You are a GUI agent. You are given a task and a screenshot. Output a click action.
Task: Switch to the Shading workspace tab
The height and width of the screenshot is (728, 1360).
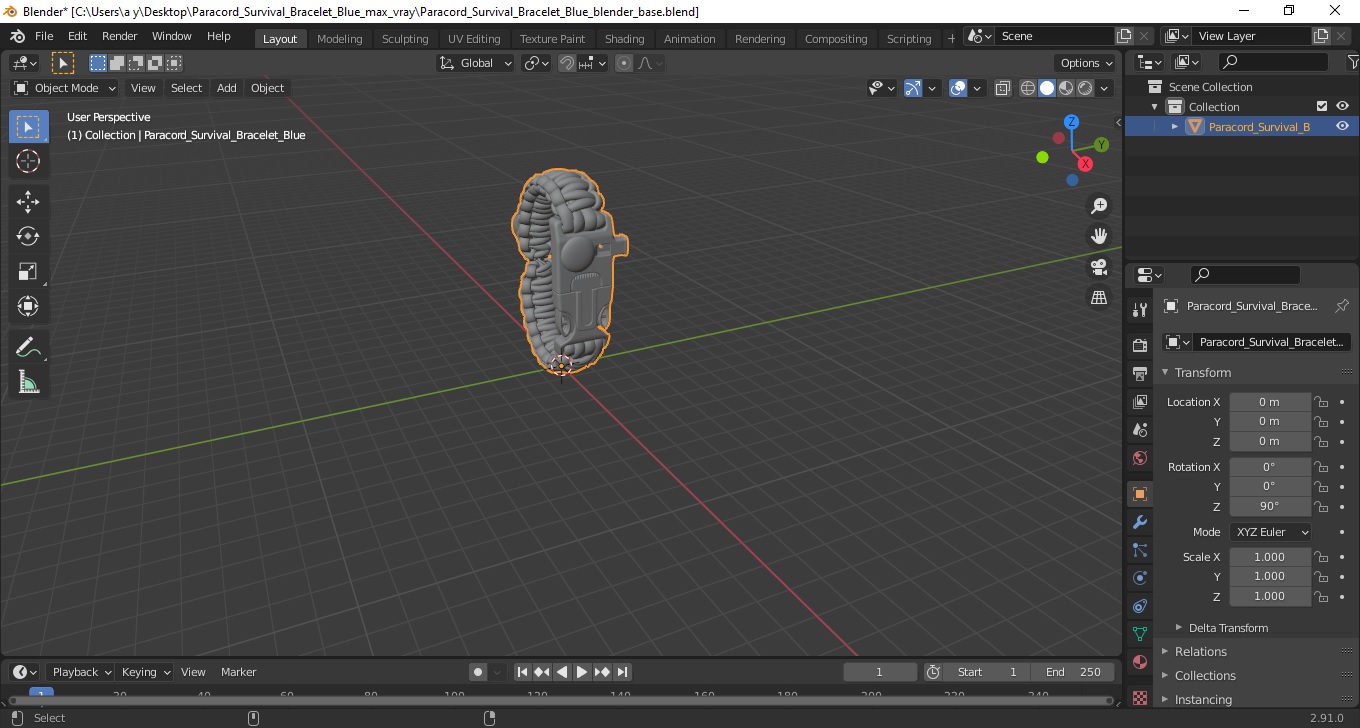pos(624,39)
